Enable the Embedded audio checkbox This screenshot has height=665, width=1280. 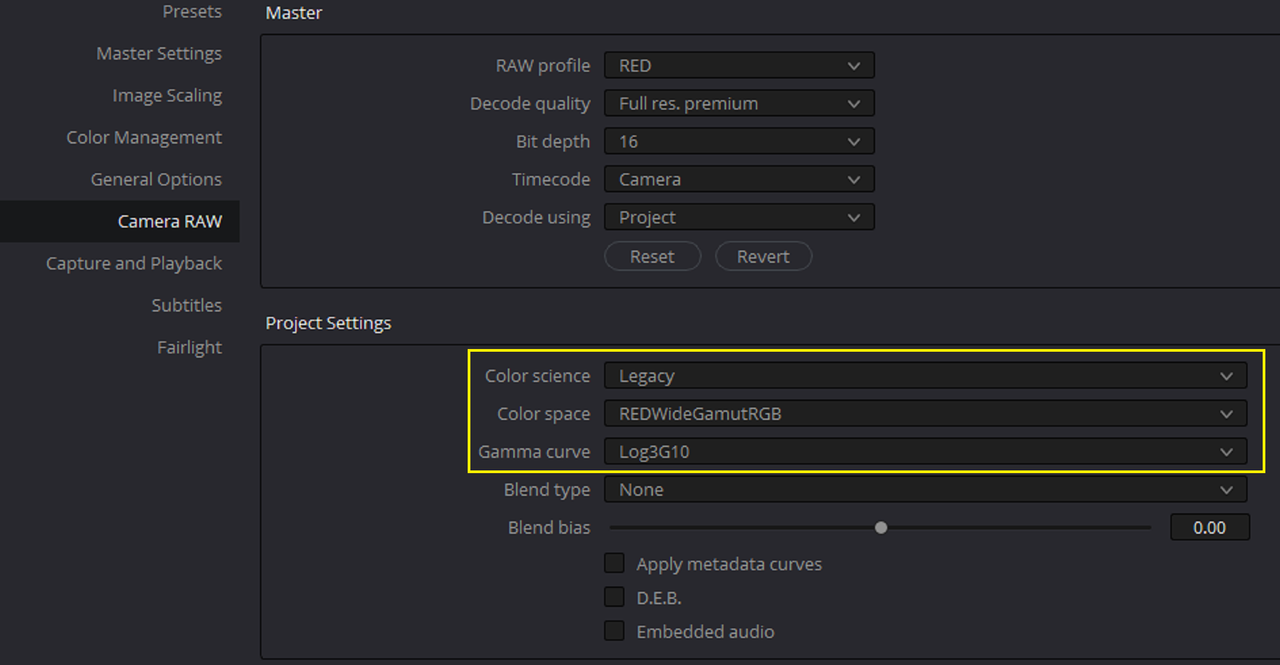pos(614,632)
